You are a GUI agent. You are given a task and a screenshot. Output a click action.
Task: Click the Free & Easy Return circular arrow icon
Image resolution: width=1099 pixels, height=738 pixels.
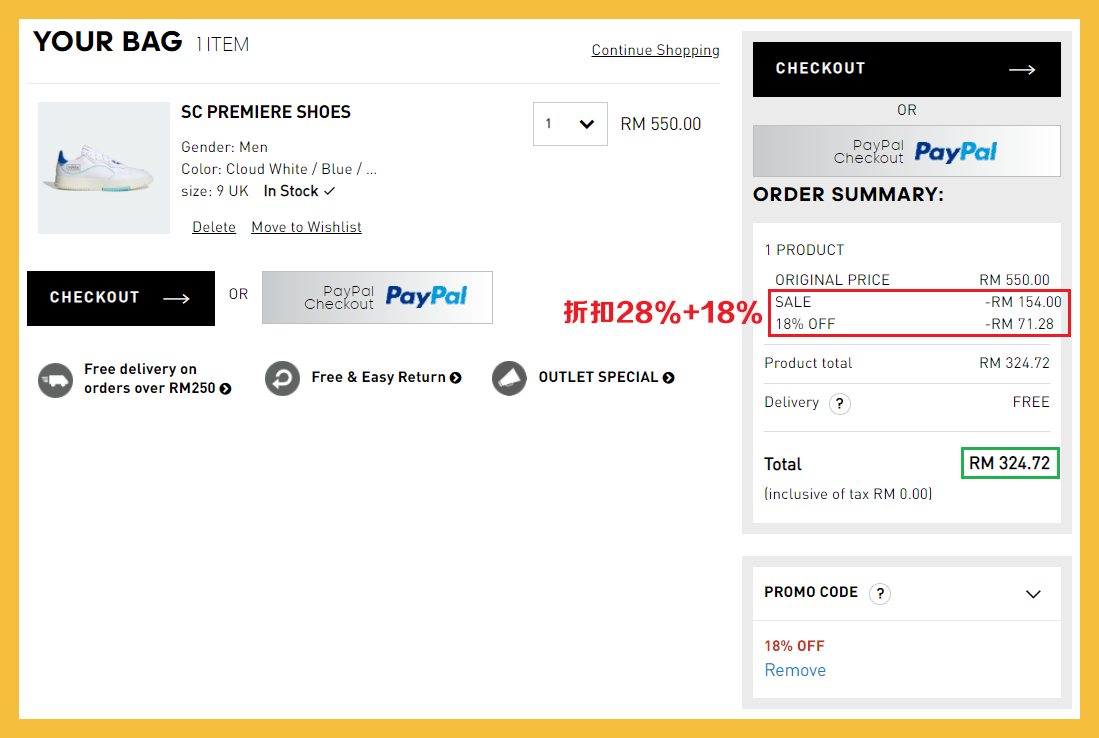pyautogui.click(x=283, y=379)
